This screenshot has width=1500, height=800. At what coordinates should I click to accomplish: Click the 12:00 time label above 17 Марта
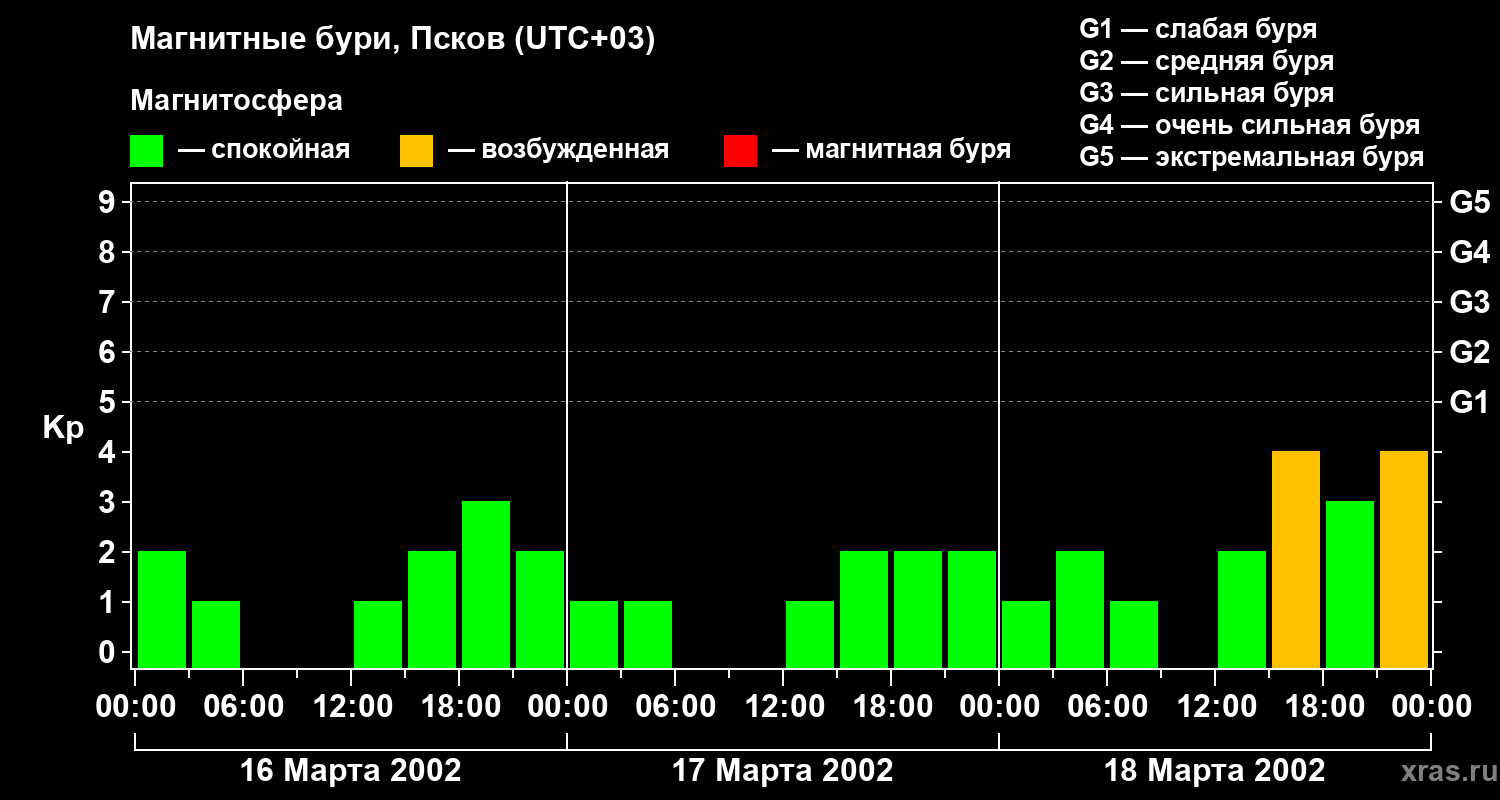(783, 707)
